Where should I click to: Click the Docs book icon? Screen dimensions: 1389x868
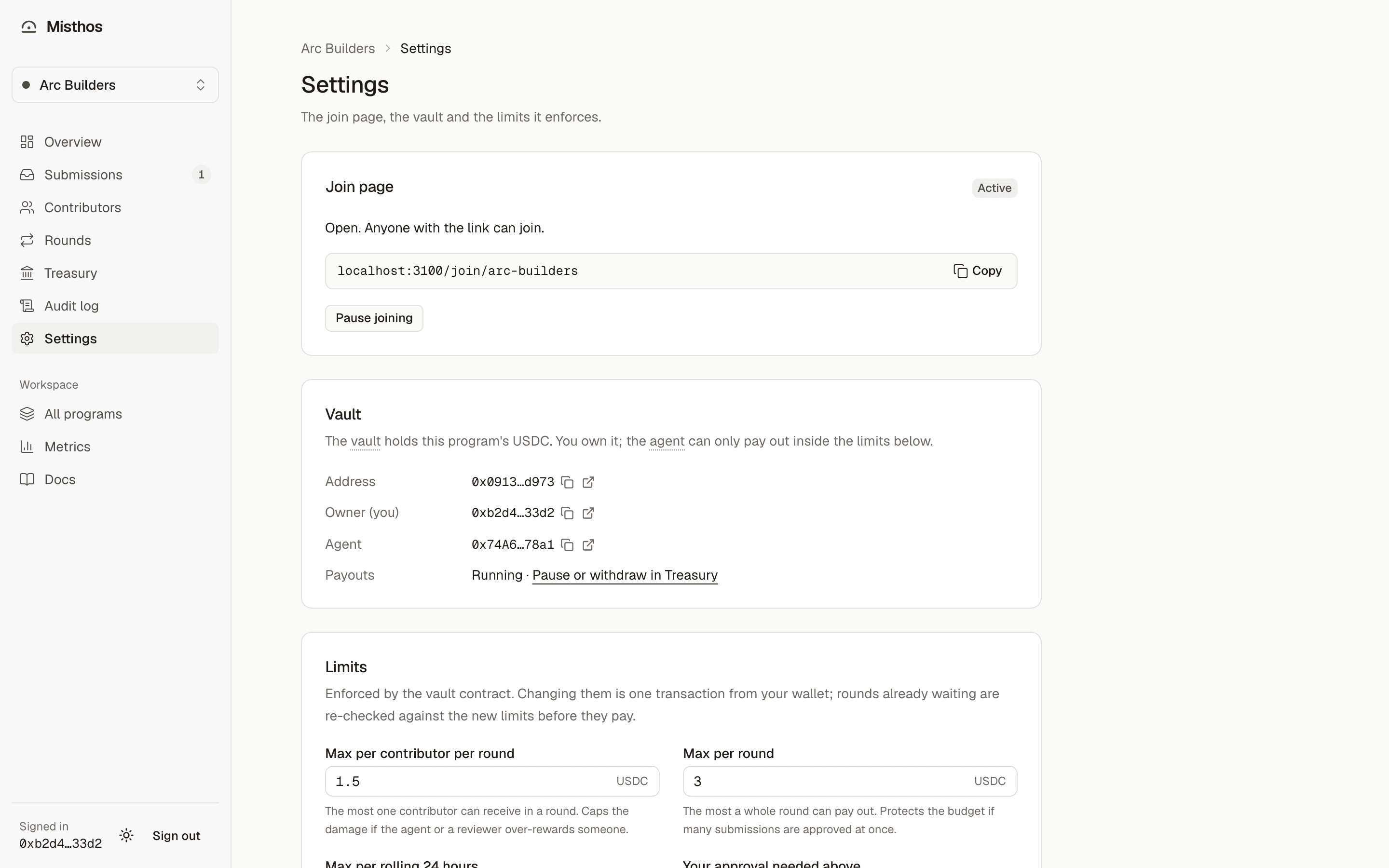pyautogui.click(x=27, y=479)
